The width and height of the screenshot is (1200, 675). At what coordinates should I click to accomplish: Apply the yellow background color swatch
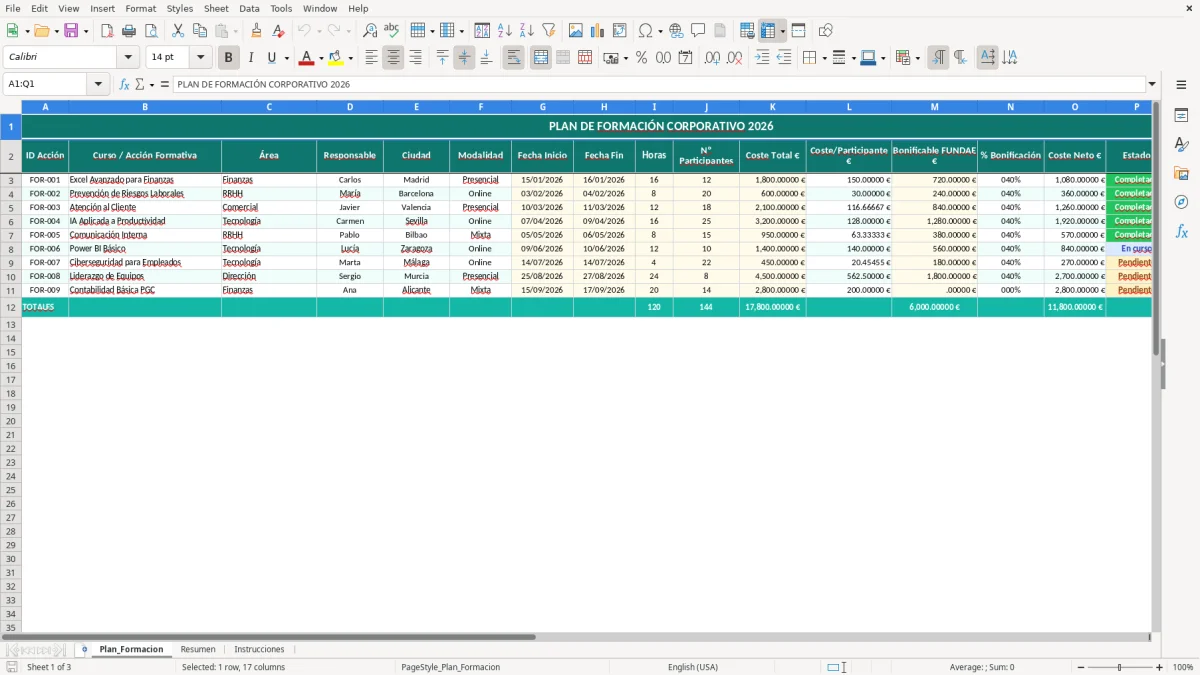[336, 58]
